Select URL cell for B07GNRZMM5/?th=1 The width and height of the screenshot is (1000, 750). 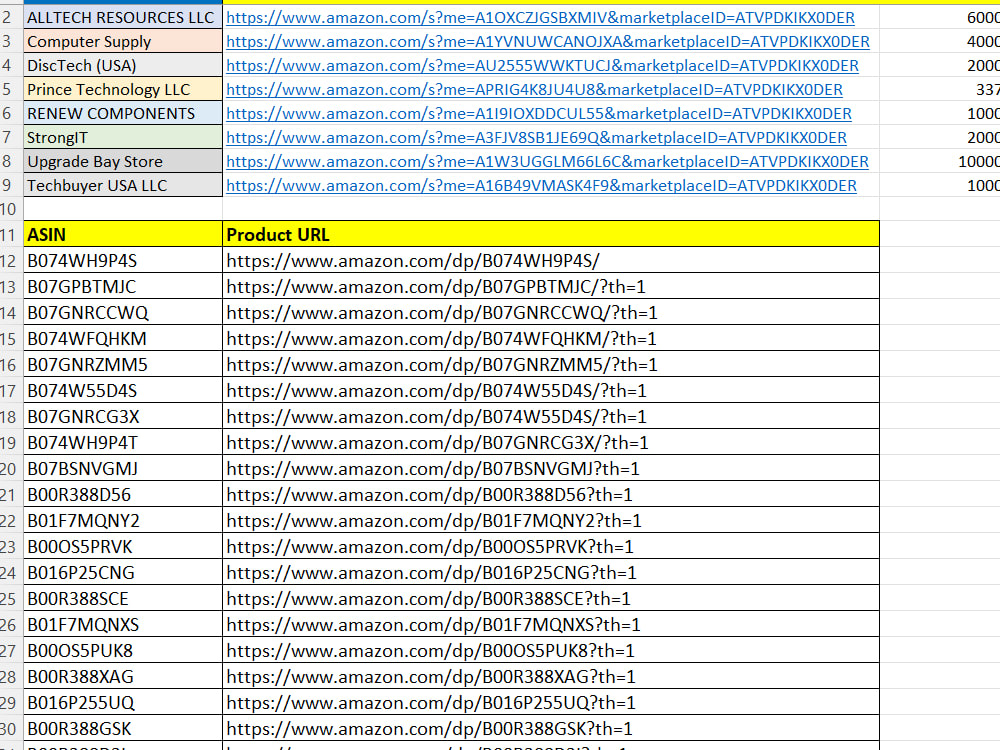click(551, 365)
